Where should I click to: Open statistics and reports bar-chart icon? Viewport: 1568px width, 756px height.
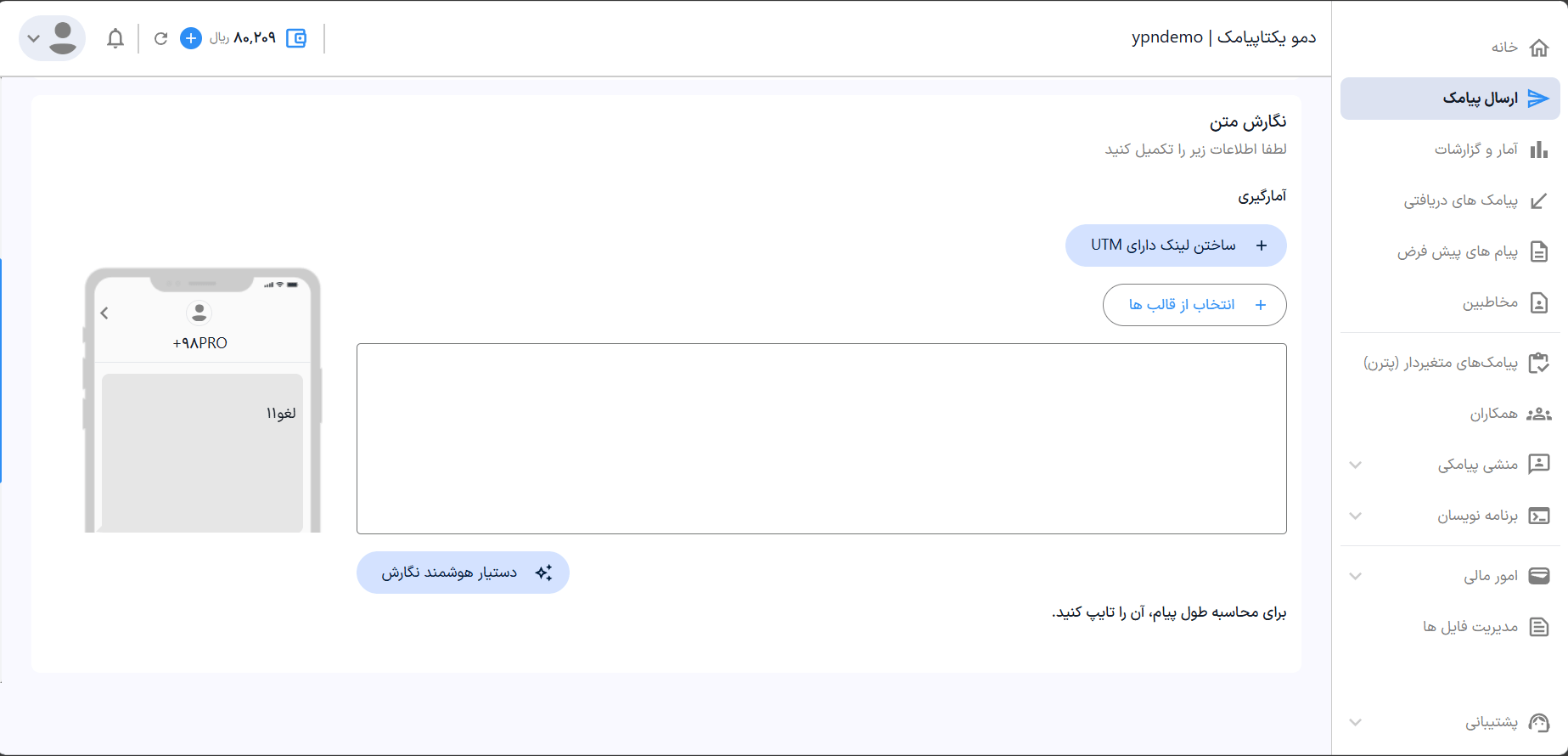click(x=1538, y=150)
